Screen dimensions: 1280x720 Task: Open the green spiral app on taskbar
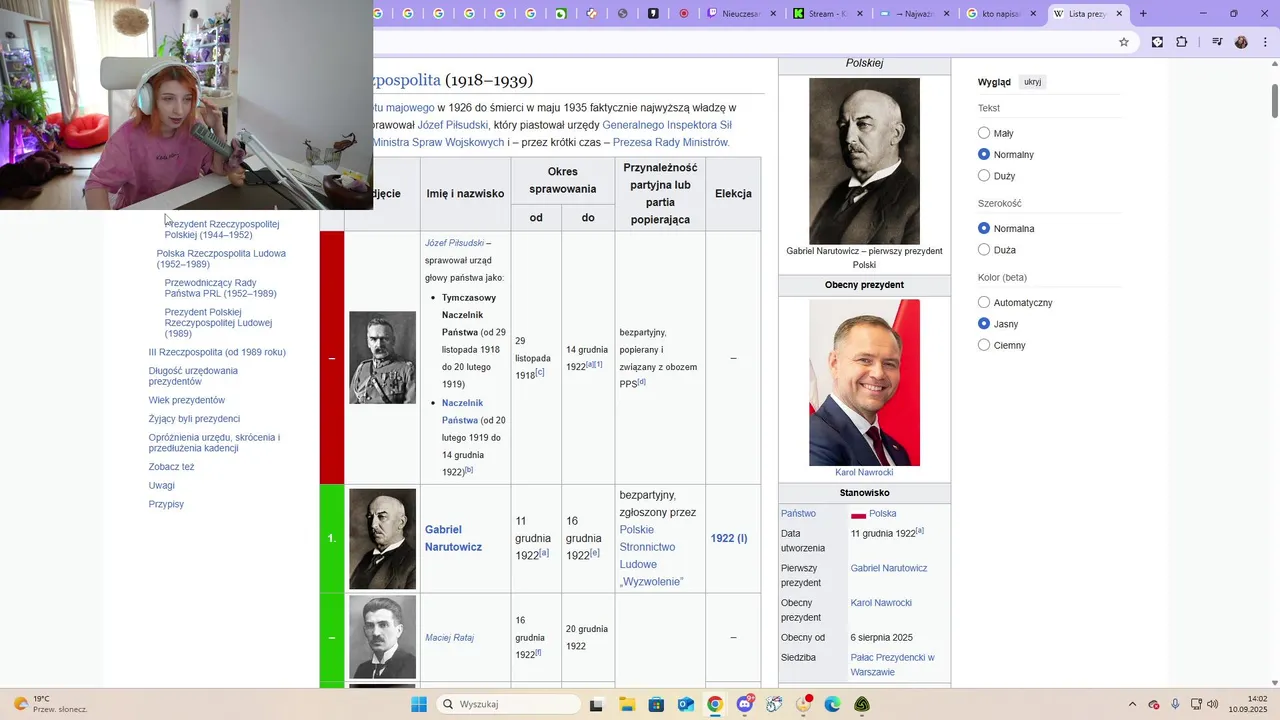[862, 704]
